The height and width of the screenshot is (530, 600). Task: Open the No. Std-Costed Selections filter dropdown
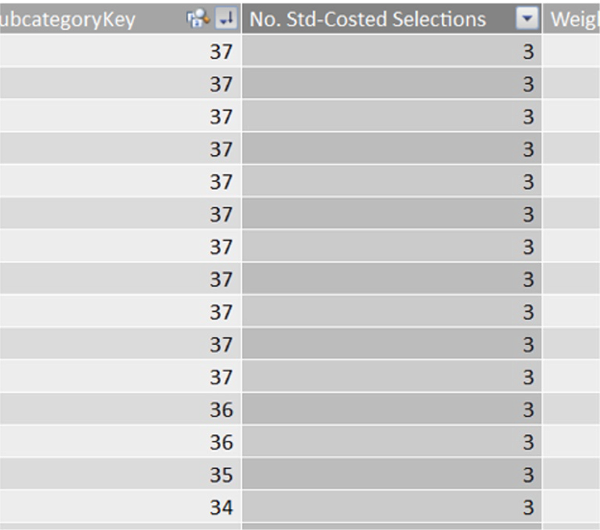(x=527, y=19)
